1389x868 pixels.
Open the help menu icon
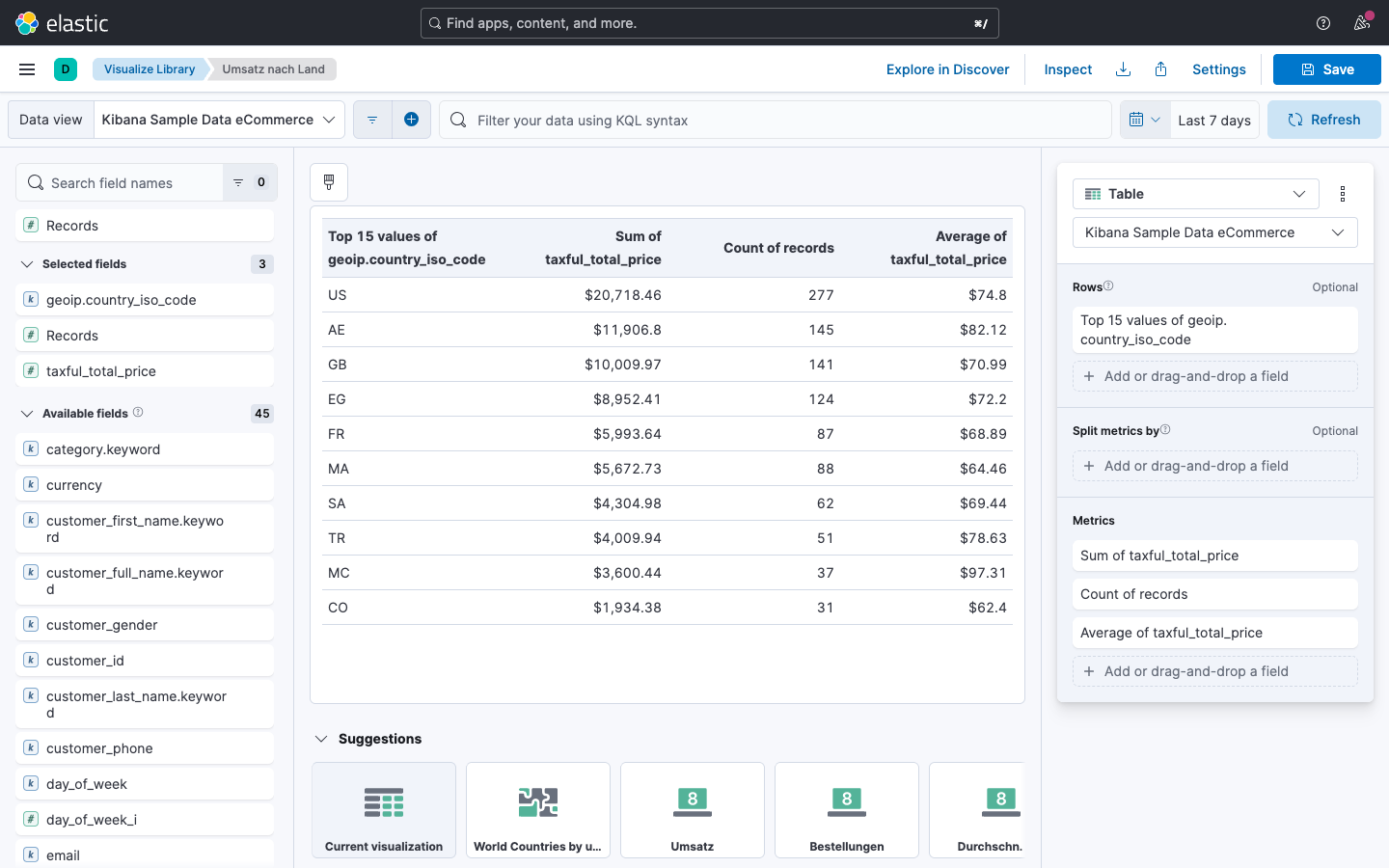(x=1323, y=23)
